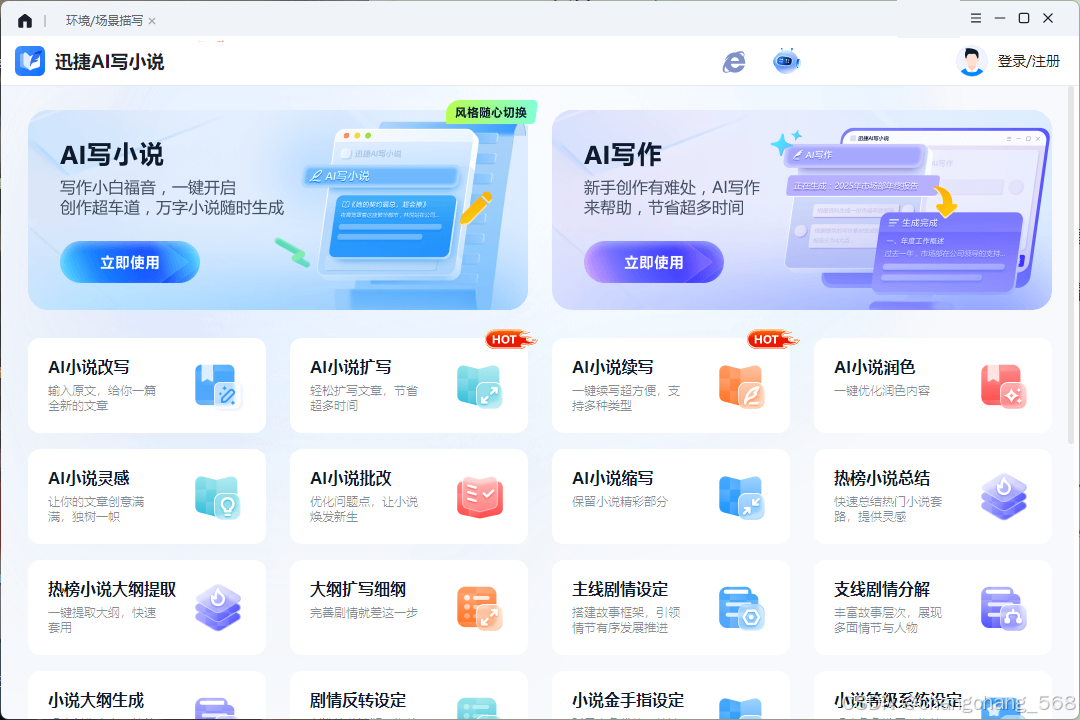Close the 环境/场景描写 tab

point(152,21)
